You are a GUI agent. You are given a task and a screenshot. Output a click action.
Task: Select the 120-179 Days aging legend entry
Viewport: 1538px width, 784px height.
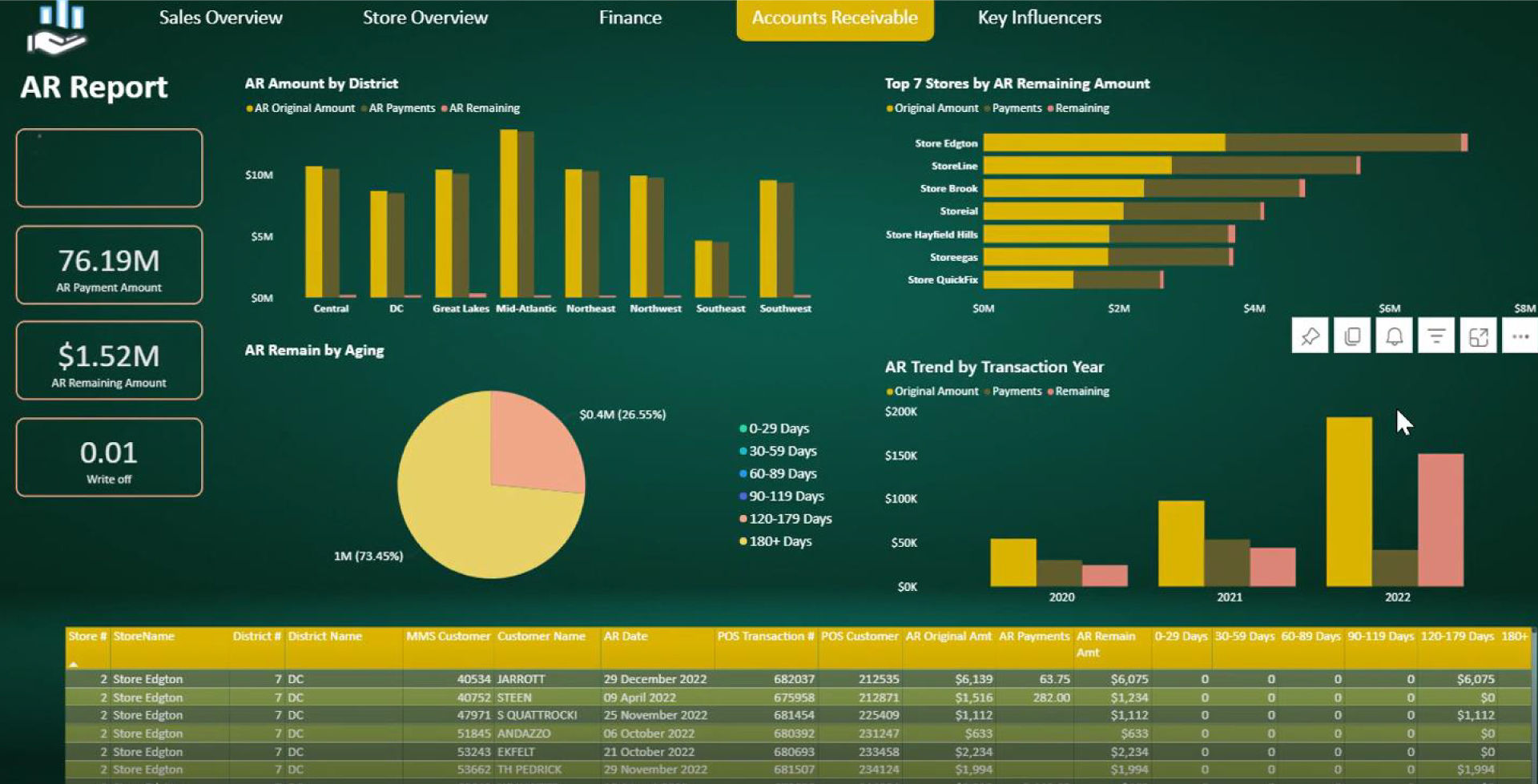pyautogui.click(x=788, y=519)
